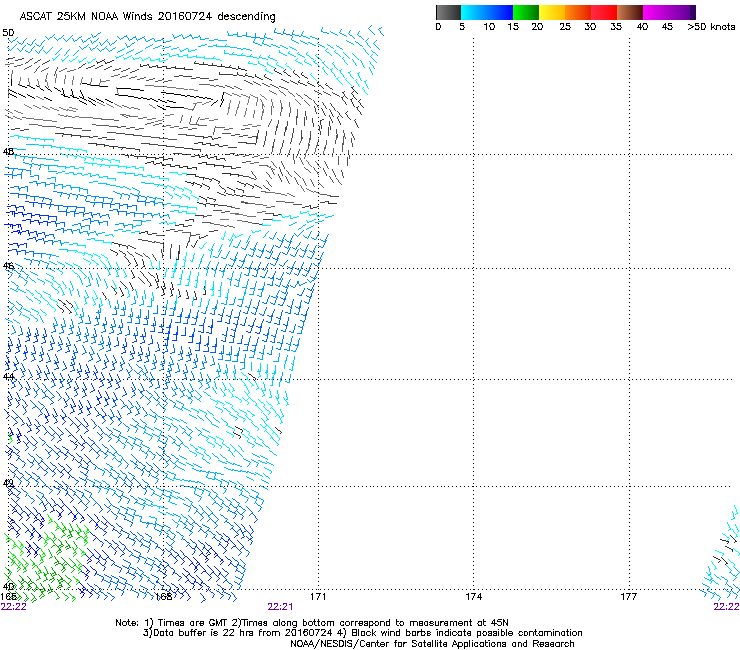This screenshot has width=740, height=650.
Task: Click the '>50 knots' legend label
Action: [711, 27]
